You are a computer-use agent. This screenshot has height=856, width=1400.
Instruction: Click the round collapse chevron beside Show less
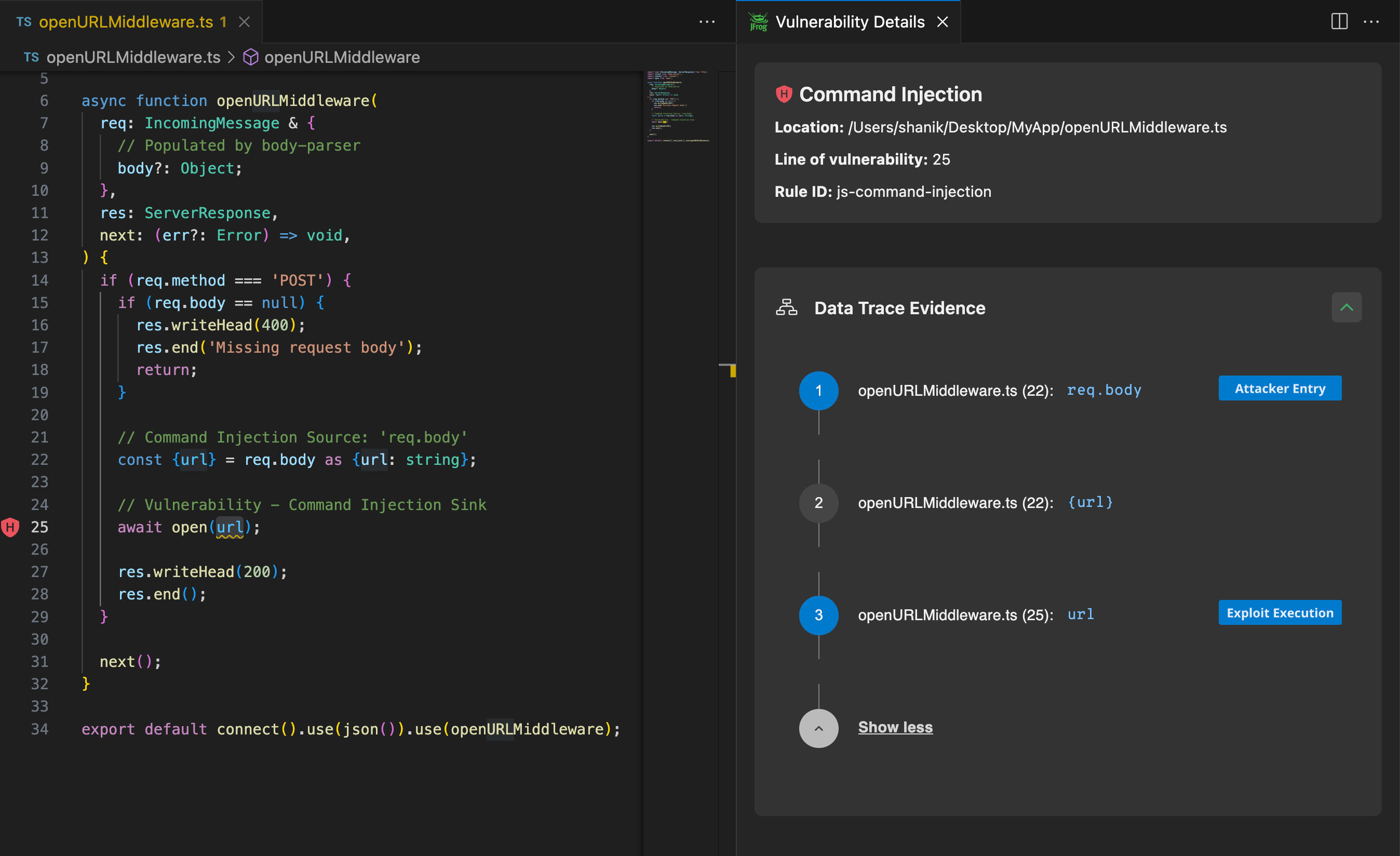[x=818, y=728]
